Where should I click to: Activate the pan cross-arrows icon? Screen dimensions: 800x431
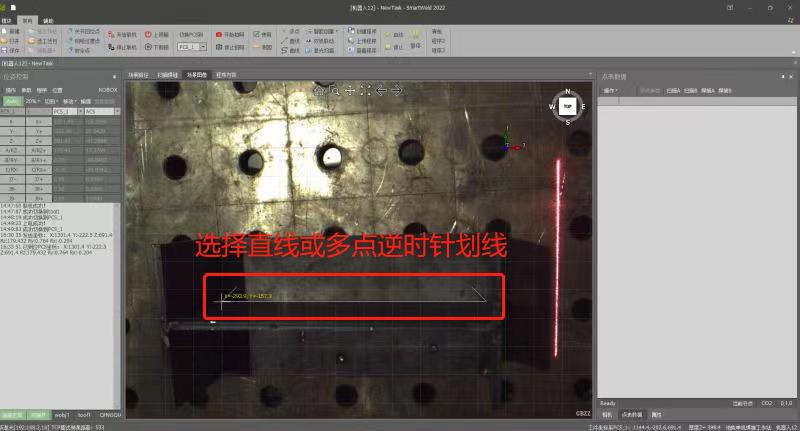tap(350, 90)
